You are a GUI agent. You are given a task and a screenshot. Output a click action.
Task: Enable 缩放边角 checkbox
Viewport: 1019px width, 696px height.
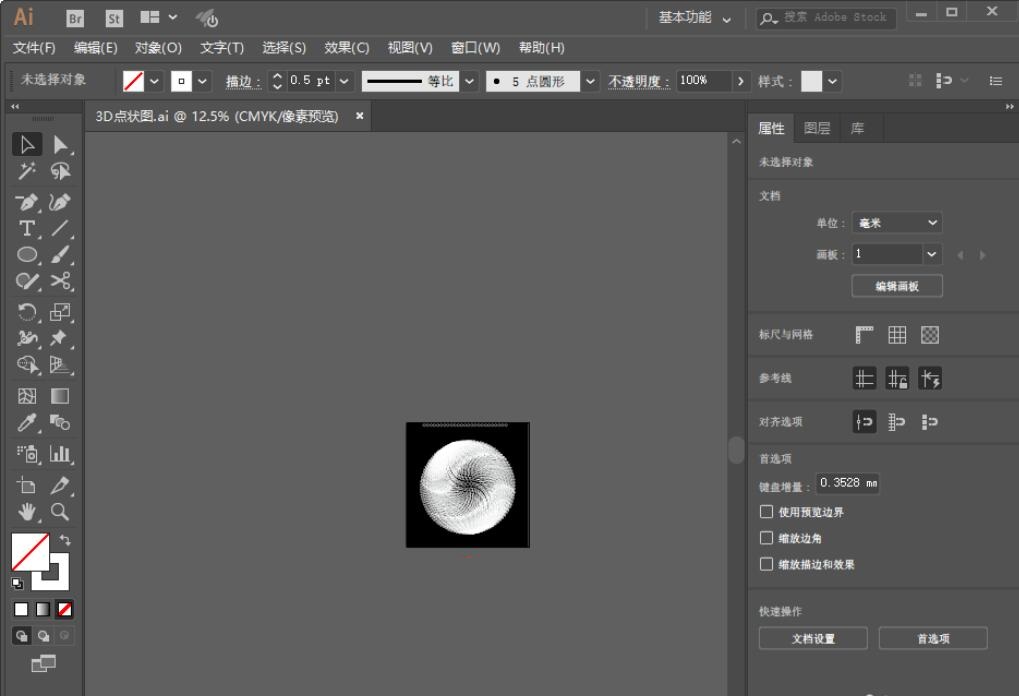coord(767,538)
